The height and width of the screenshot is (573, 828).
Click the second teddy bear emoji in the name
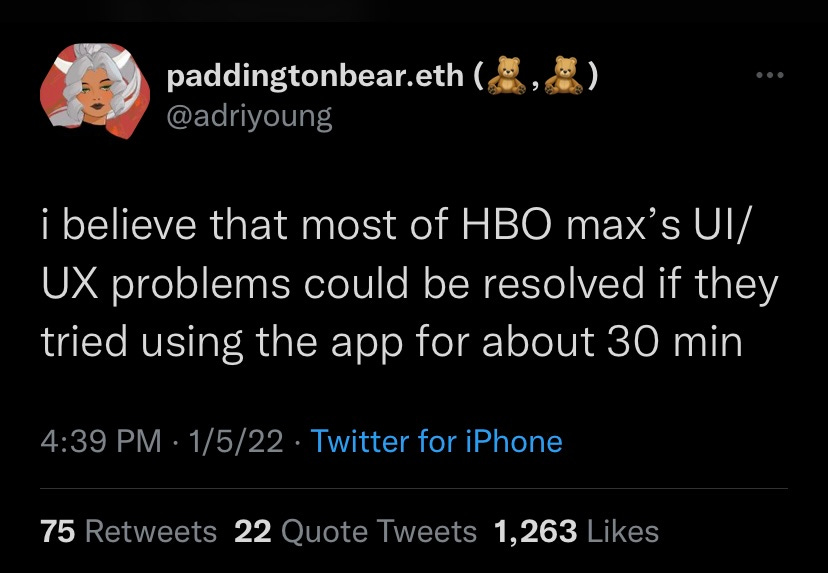(x=564, y=76)
